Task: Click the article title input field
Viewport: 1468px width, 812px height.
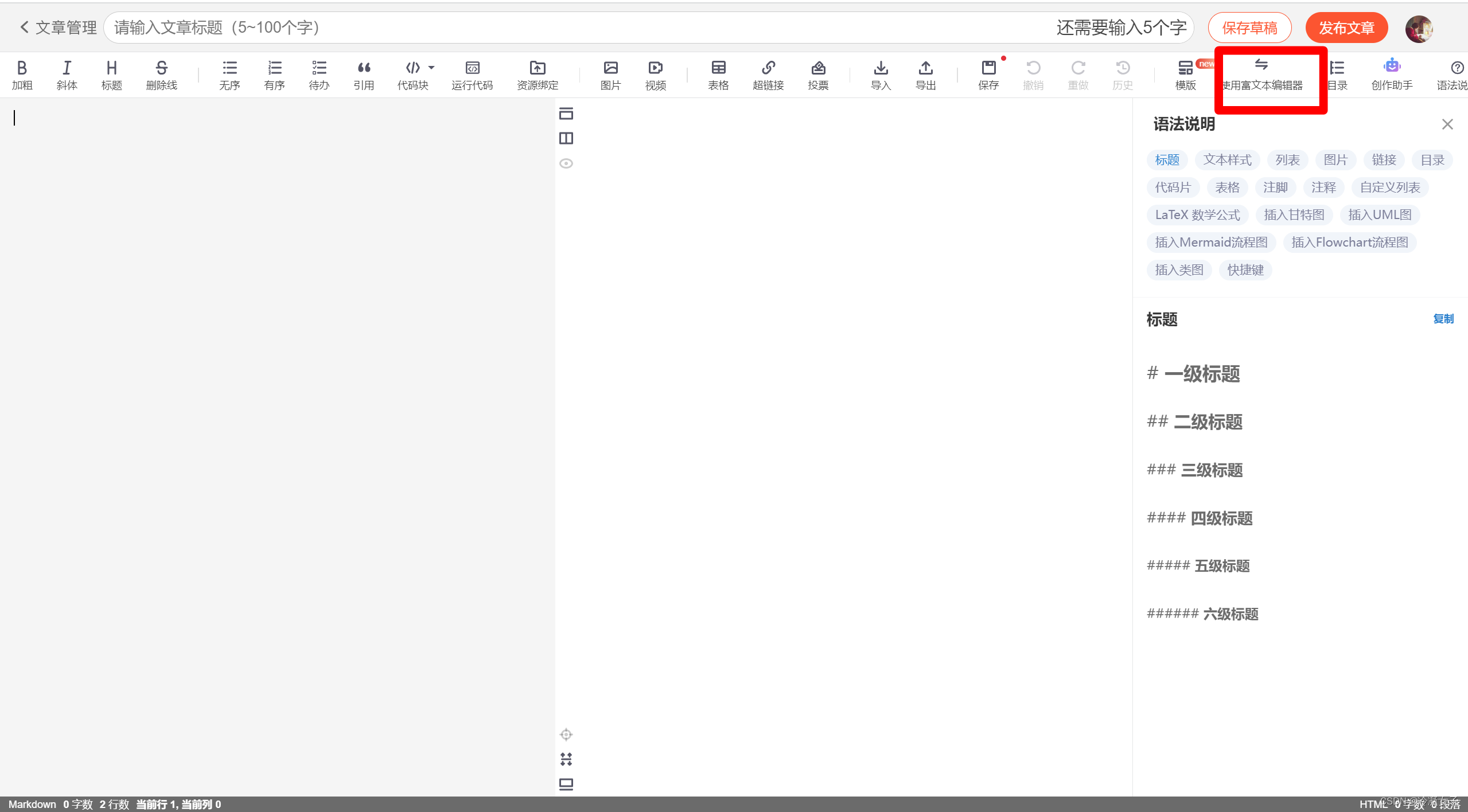Action: [574, 27]
